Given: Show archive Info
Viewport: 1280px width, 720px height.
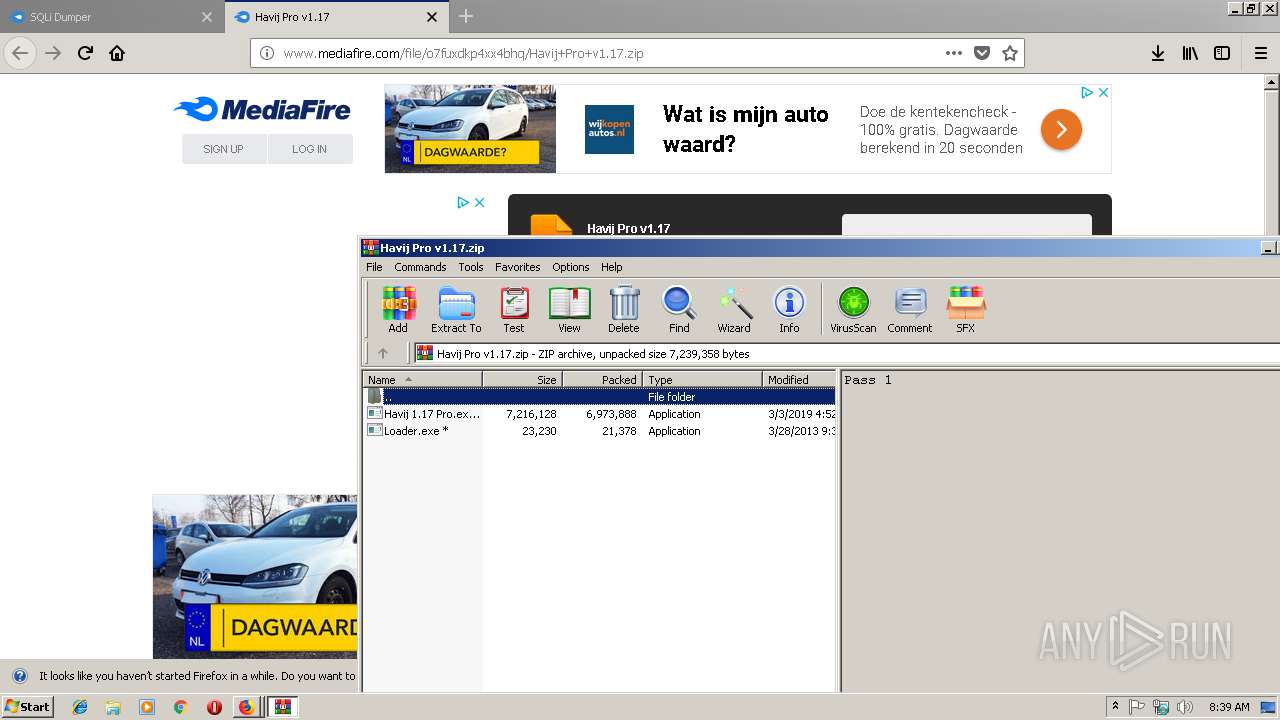Looking at the screenshot, I should 789,309.
